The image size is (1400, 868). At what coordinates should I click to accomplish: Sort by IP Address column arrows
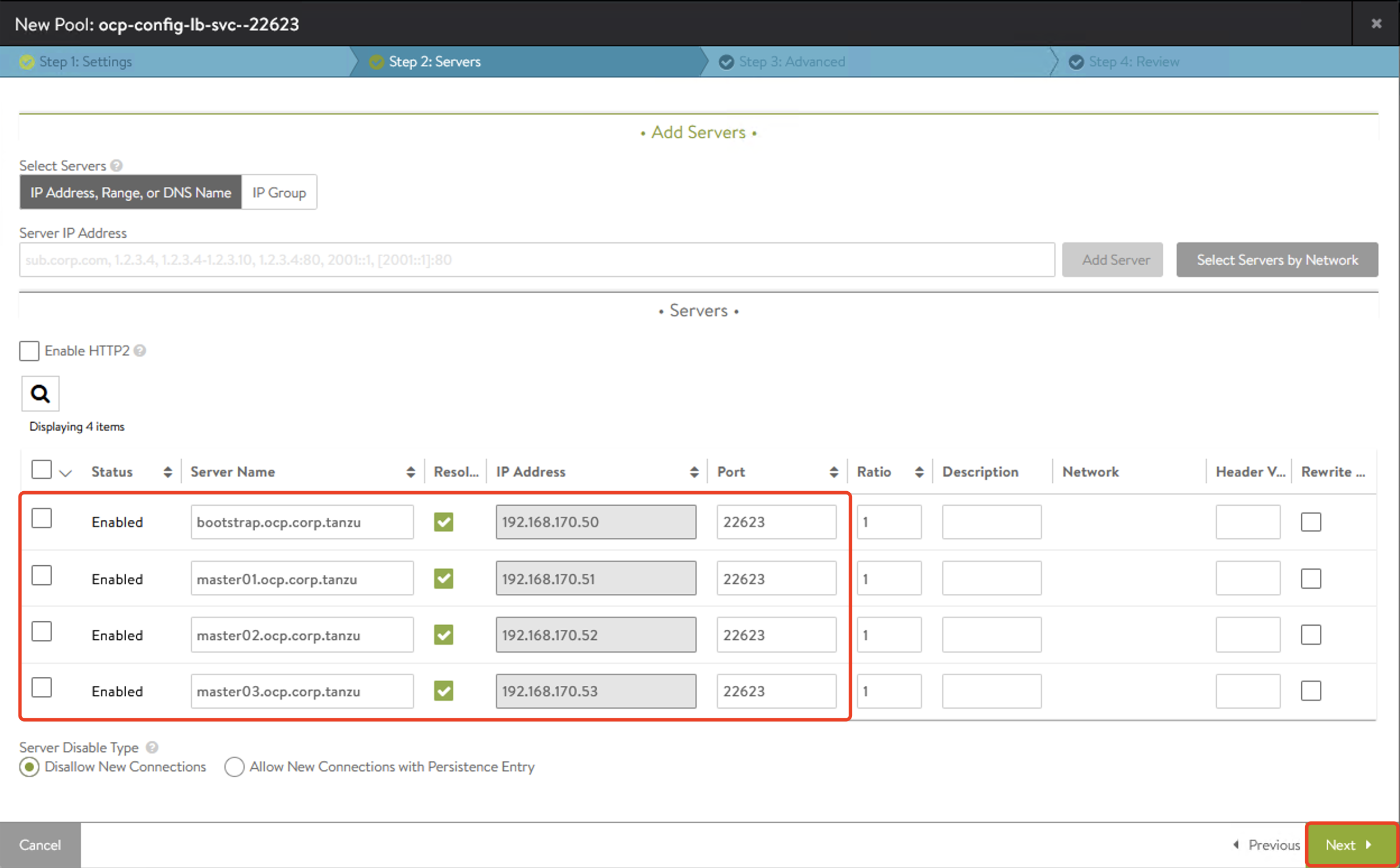click(694, 472)
